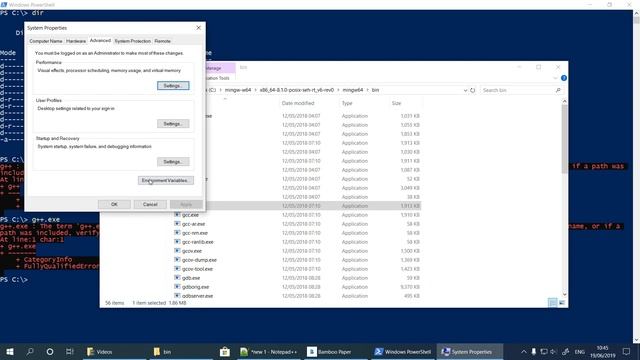Click mingw-w64 in address breadcrumb
The image size is (640, 360).
(238, 90)
